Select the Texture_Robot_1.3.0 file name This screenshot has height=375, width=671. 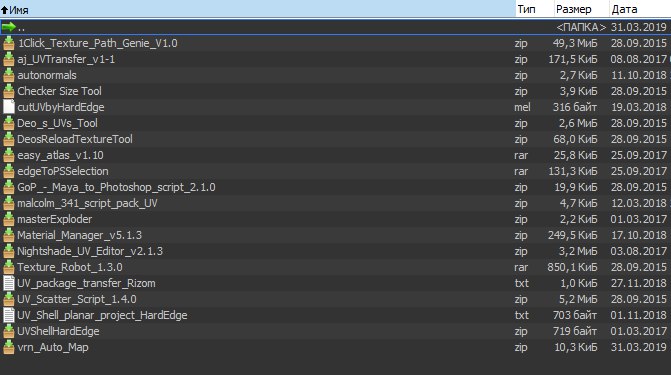coord(70,267)
